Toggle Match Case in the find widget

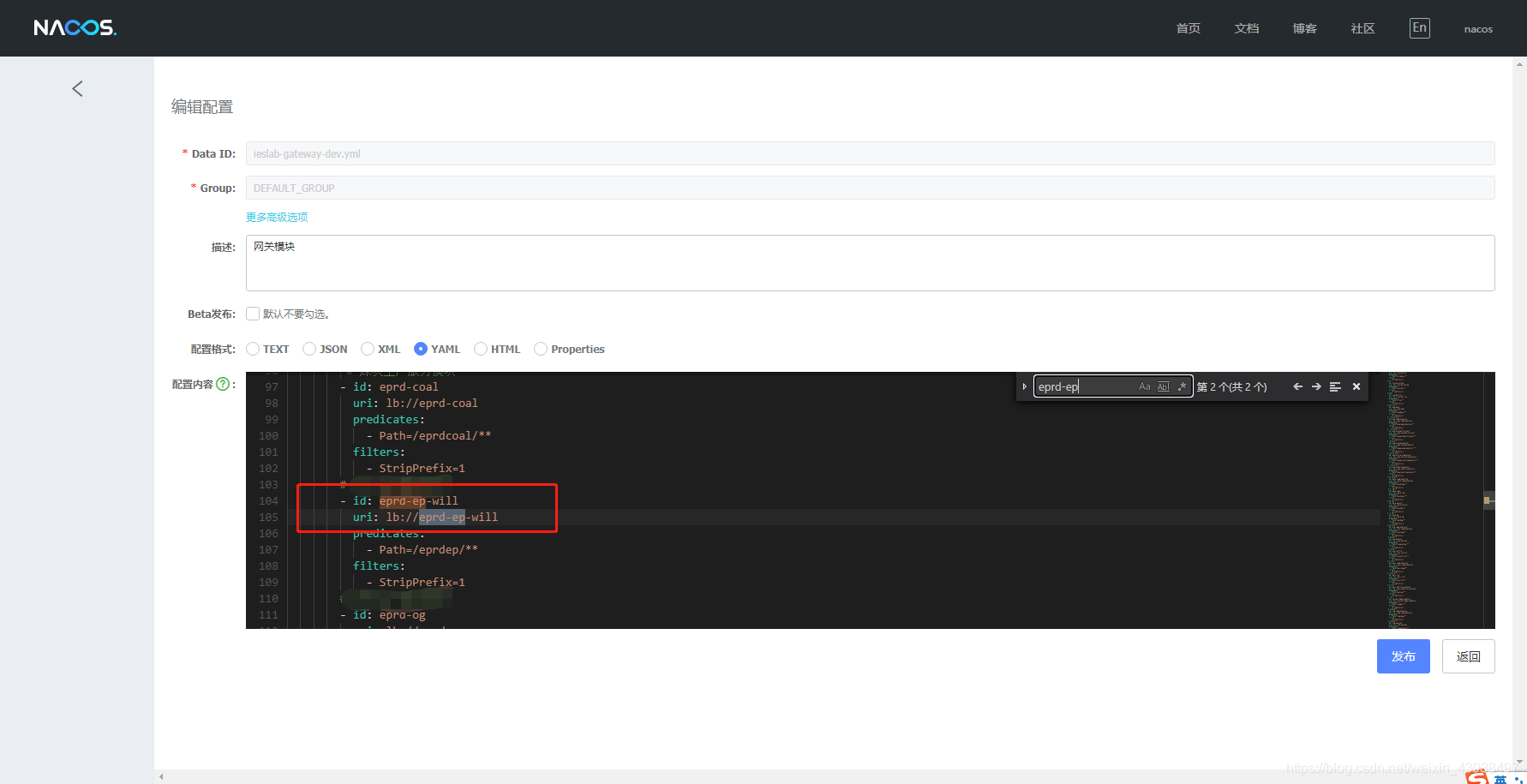pos(1144,386)
